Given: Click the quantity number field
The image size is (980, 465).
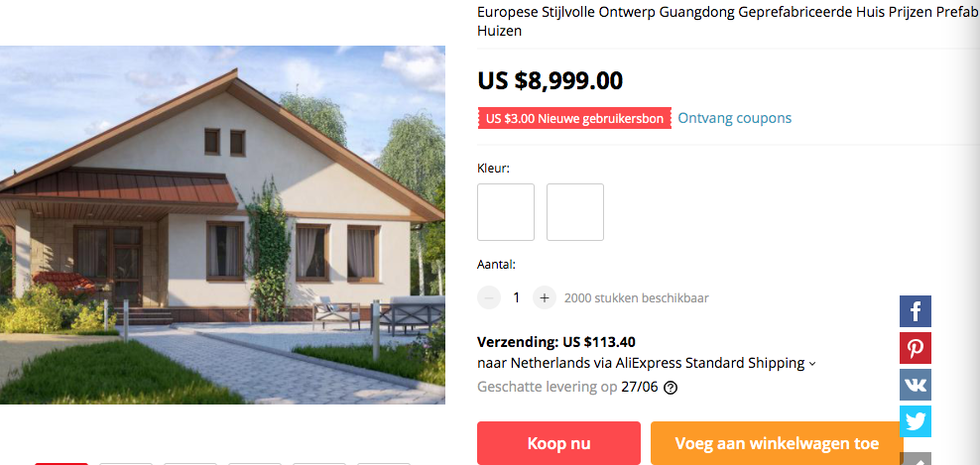Looking at the screenshot, I should point(516,298).
